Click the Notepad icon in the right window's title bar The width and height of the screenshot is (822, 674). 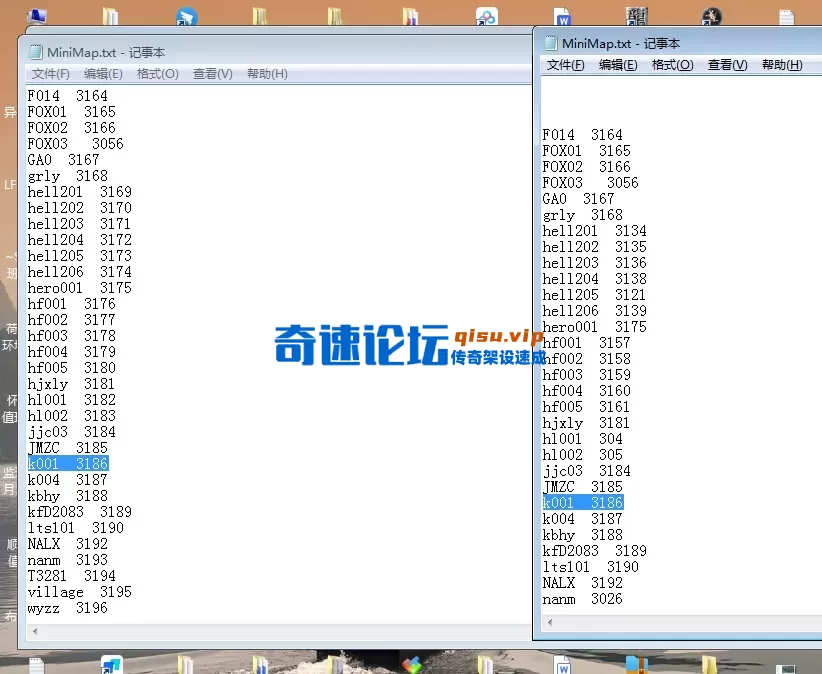(x=550, y=43)
